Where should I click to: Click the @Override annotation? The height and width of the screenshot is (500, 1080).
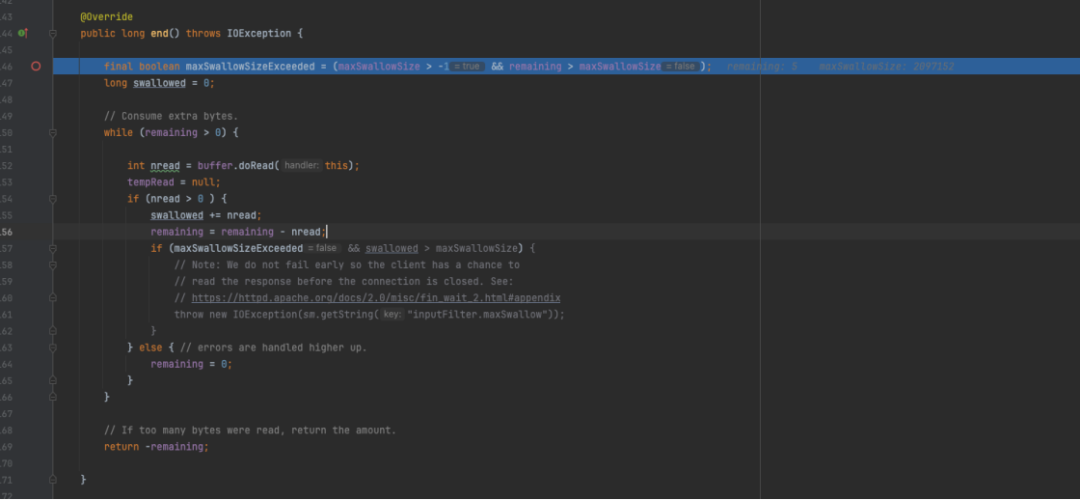pos(107,17)
